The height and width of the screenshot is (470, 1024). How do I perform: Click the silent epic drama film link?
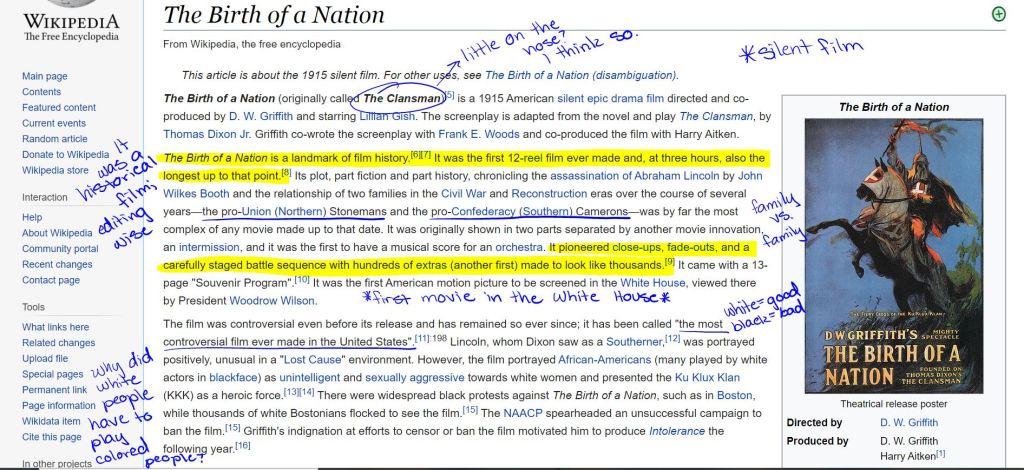[610, 99]
